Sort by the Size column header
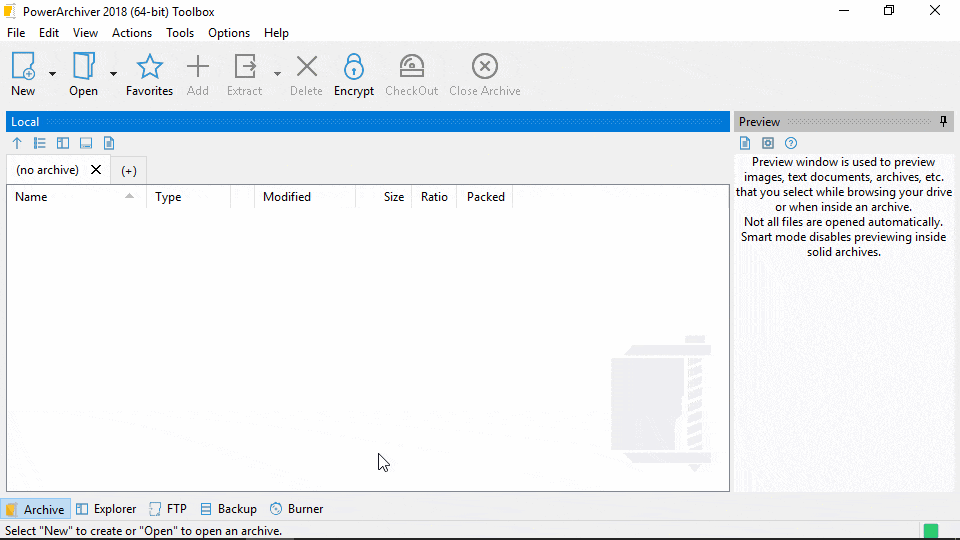The height and width of the screenshot is (540, 960). pos(384,197)
